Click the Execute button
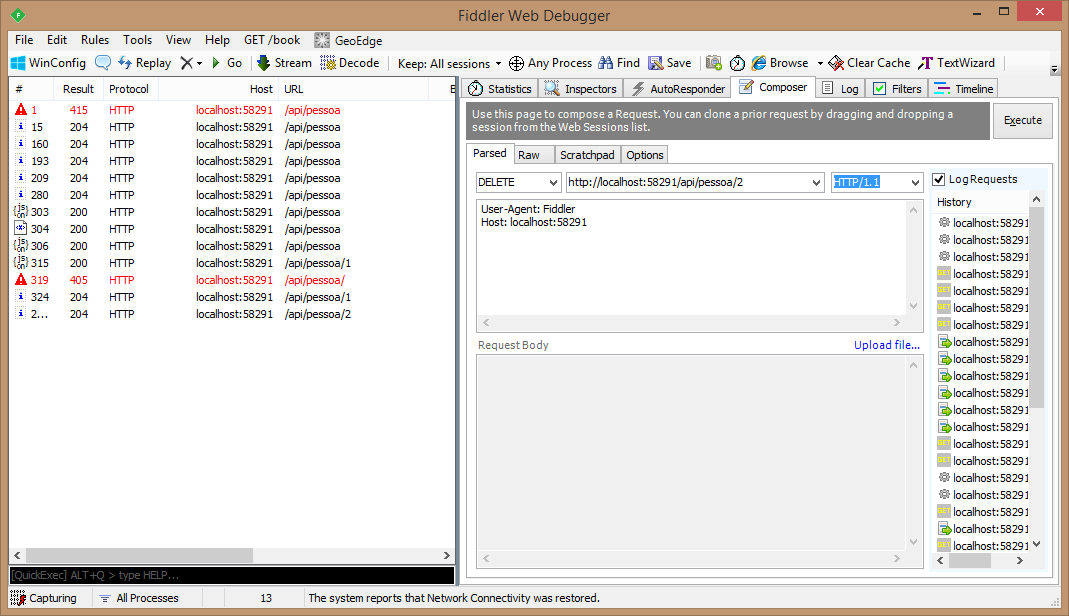The width and height of the screenshot is (1069, 616). pyautogui.click(x=1023, y=121)
